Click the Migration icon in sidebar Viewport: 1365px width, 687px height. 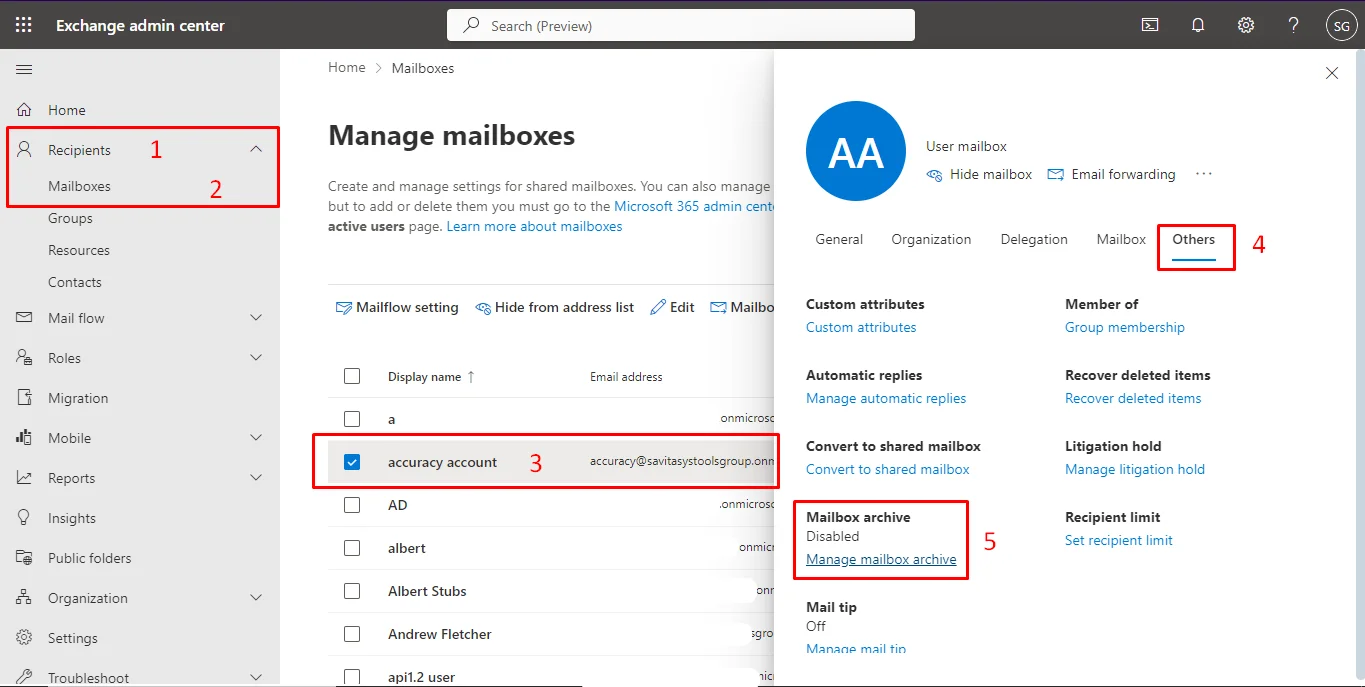pyautogui.click(x=25, y=398)
